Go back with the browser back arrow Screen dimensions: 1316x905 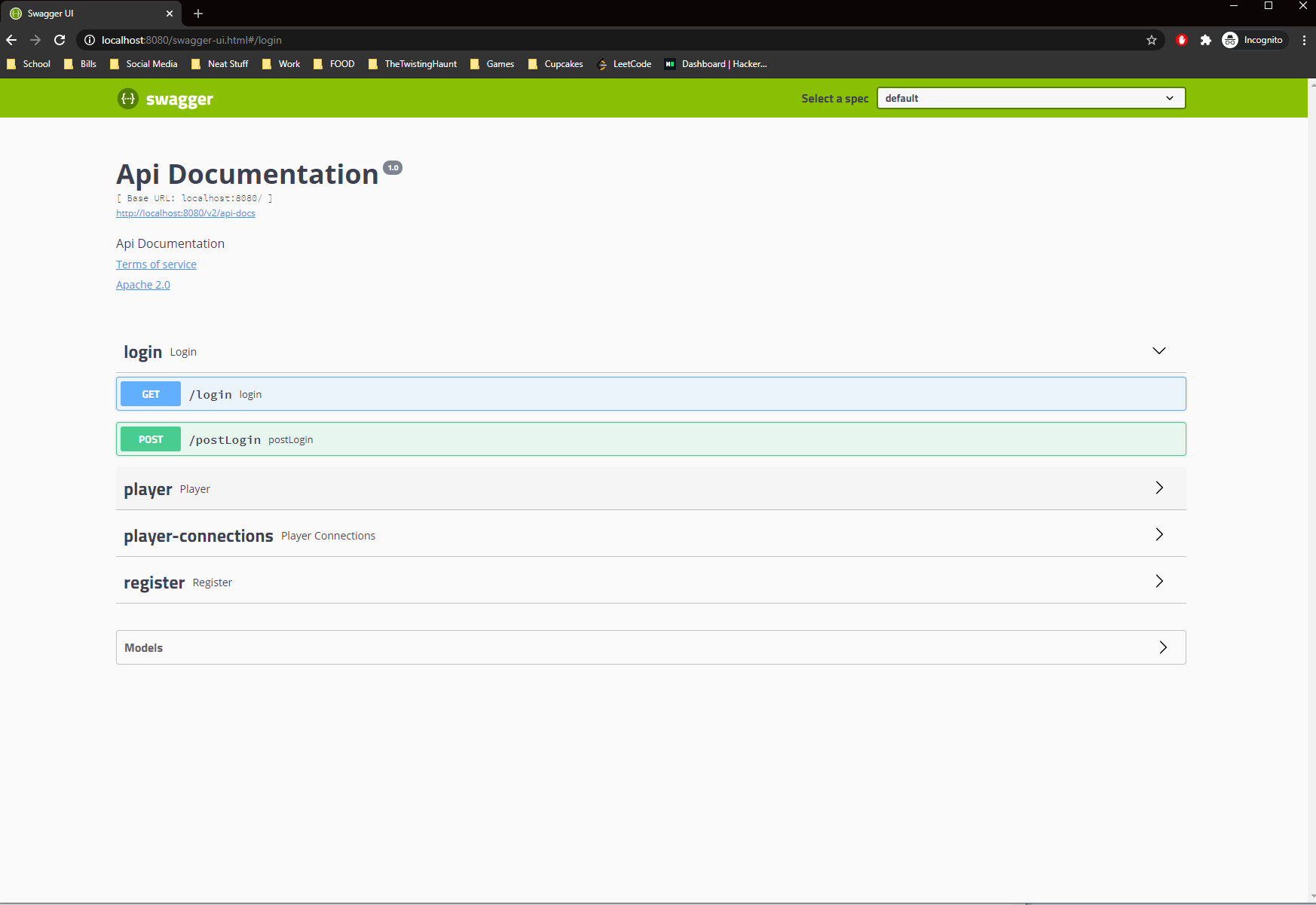click(11, 40)
